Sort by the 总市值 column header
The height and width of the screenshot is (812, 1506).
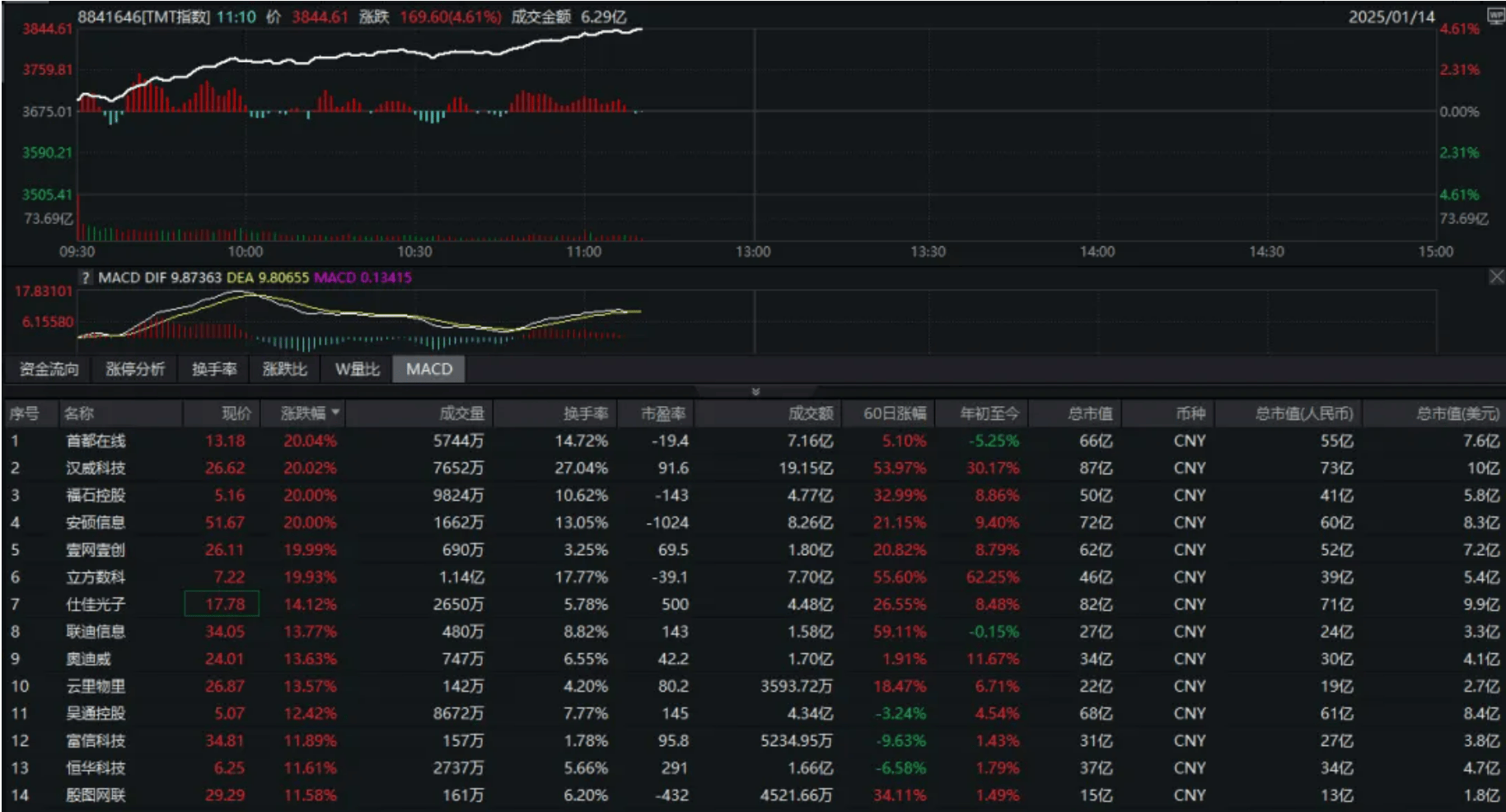point(1090,413)
